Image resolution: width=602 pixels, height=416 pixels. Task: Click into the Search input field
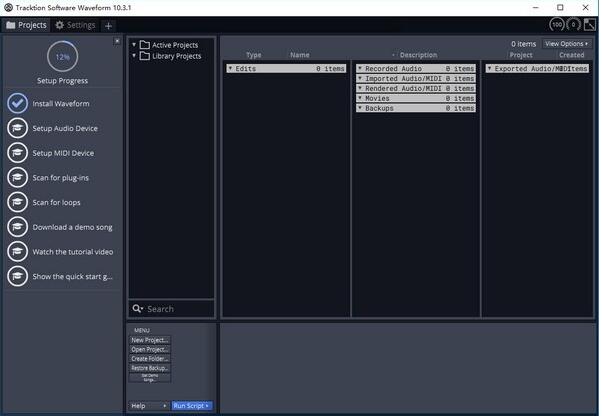point(171,309)
